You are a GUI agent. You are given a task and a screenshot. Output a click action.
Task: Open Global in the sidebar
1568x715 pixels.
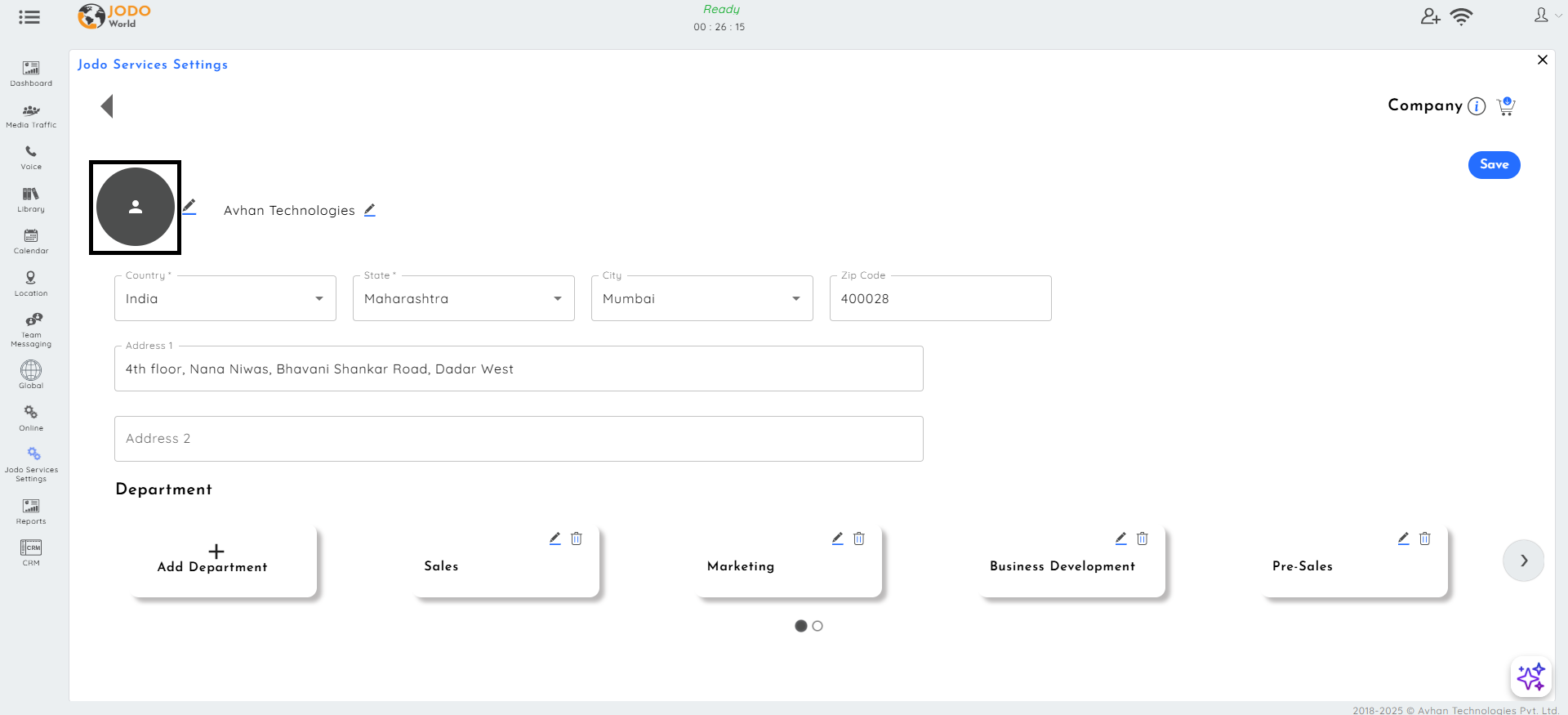tap(31, 374)
